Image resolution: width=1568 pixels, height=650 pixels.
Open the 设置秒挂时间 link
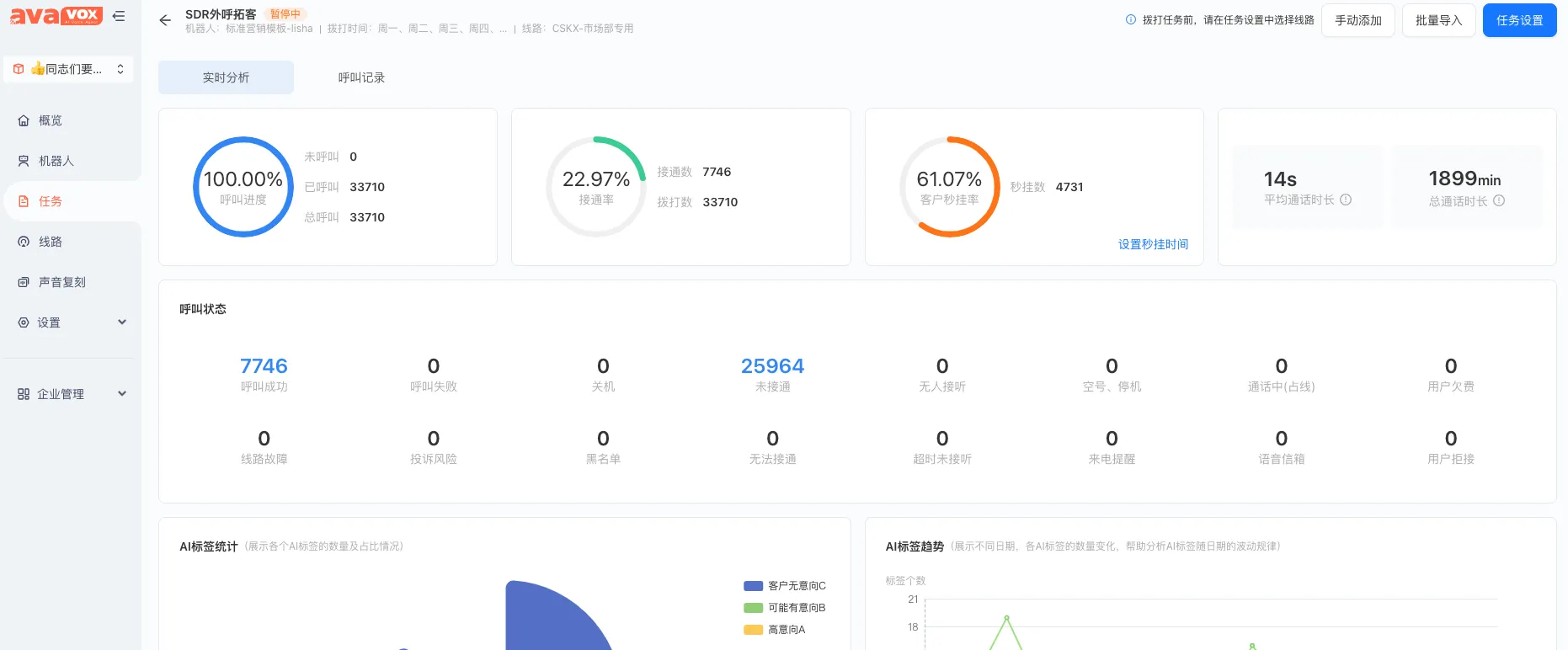(1153, 244)
